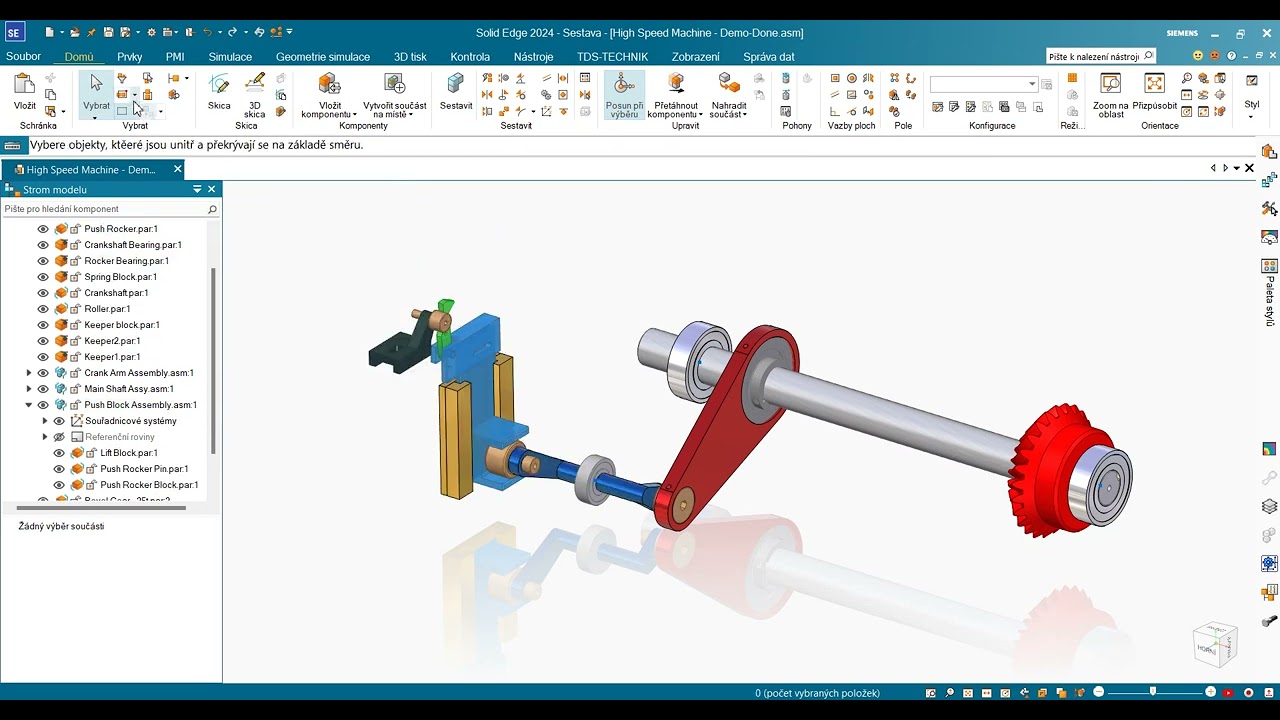Viewport: 1280px width, 720px height.
Task: Click the Přetáhnout komponentu icon
Action: point(676,84)
